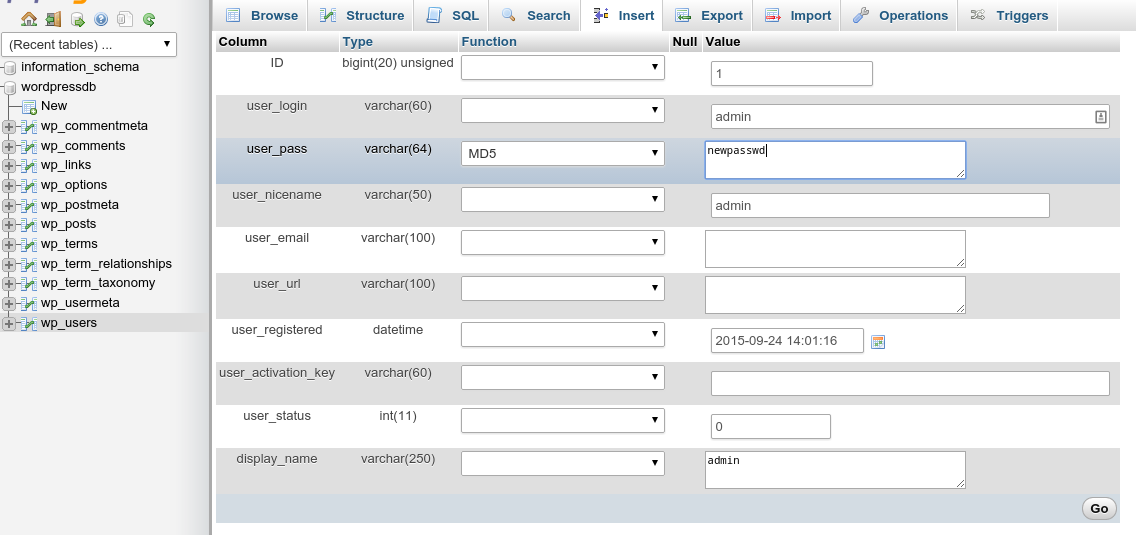The height and width of the screenshot is (535, 1136).
Task: Click the Go button
Action: tap(1098, 508)
